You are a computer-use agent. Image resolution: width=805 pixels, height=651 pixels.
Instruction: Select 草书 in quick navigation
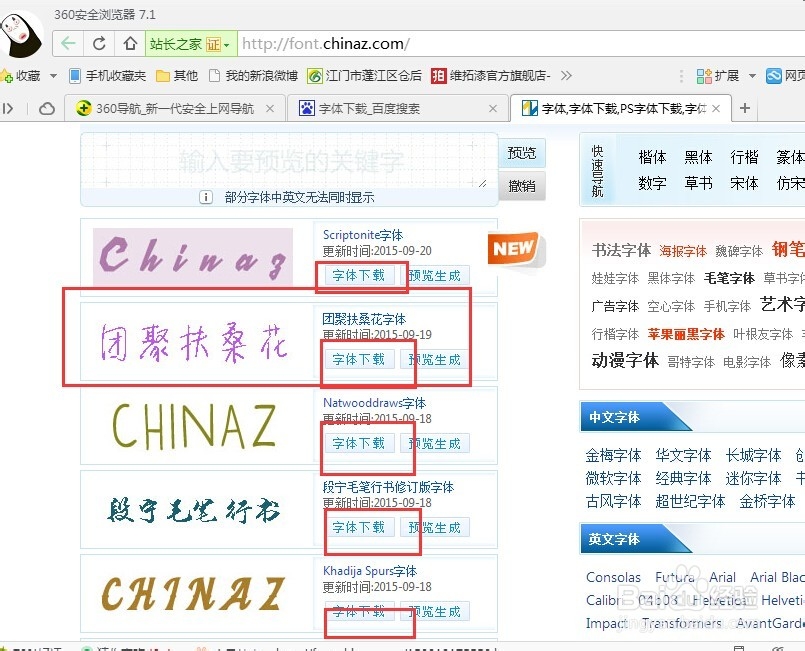(x=698, y=183)
